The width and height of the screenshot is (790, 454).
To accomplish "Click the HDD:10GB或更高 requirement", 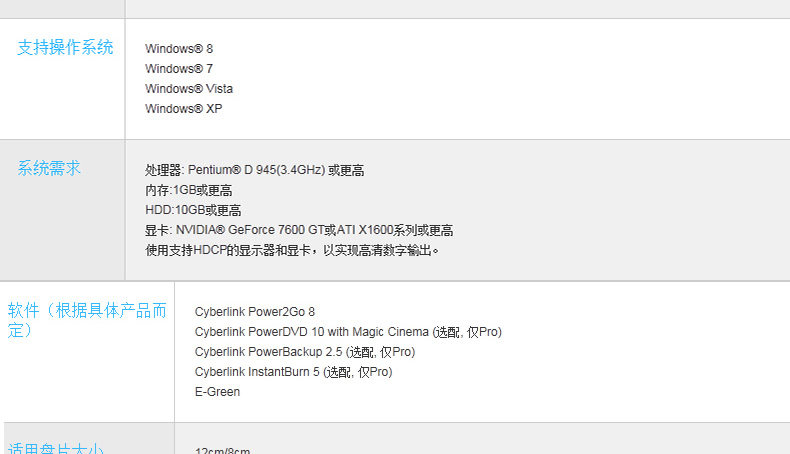I will point(193,210).
